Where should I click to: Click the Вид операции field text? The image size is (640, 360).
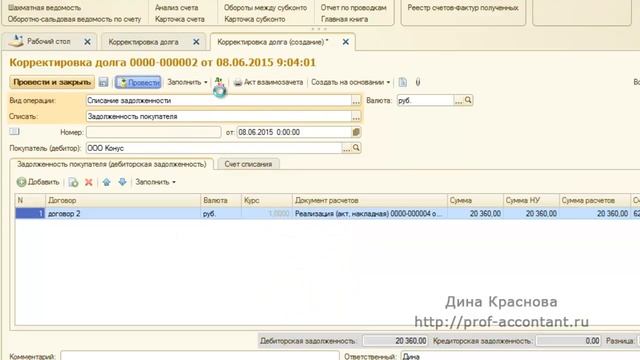219,100
